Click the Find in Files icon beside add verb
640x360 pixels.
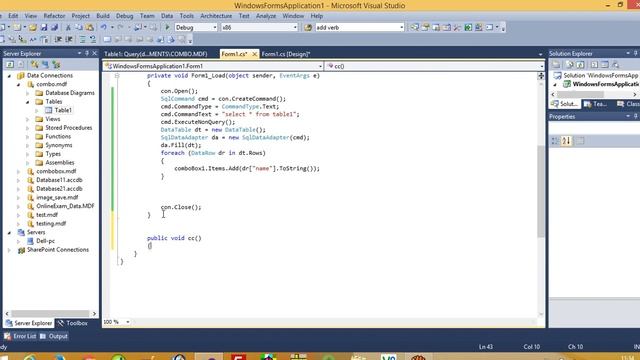pyautogui.click(x=308, y=27)
